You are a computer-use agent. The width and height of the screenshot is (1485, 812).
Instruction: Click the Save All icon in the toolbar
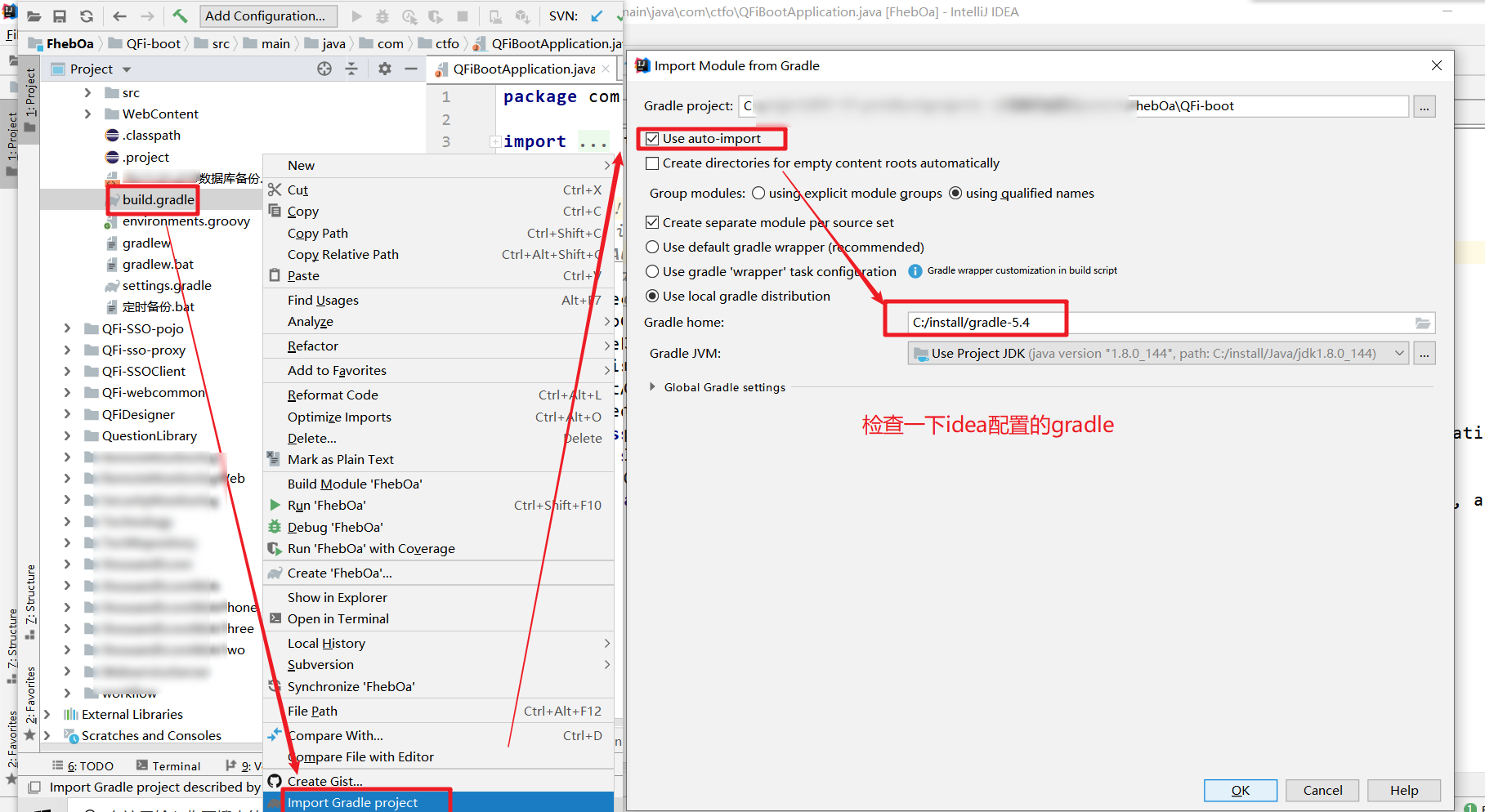[x=59, y=16]
